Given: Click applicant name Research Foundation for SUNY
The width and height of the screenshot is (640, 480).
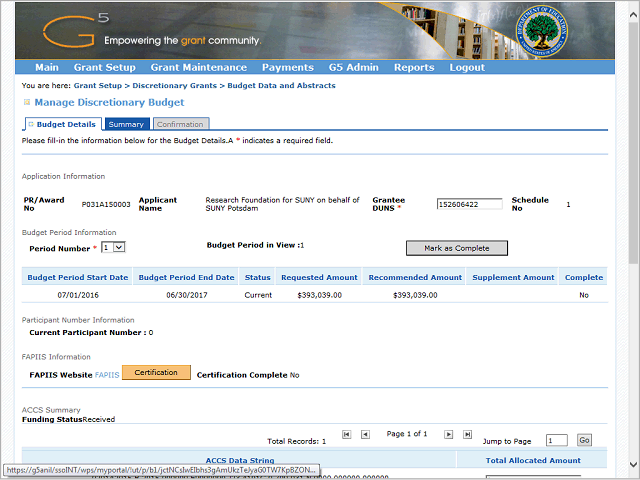Looking at the screenshot, I should [x=282, y=204].
